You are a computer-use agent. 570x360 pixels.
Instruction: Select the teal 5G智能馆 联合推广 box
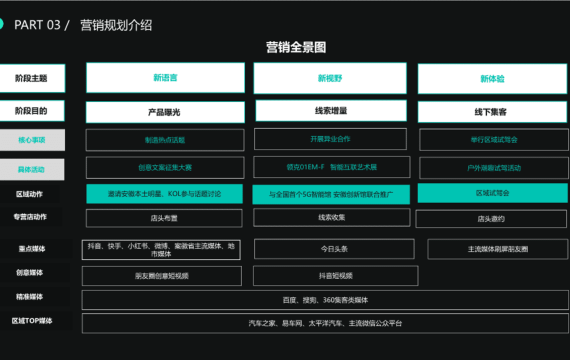click(x=331, y=195)
